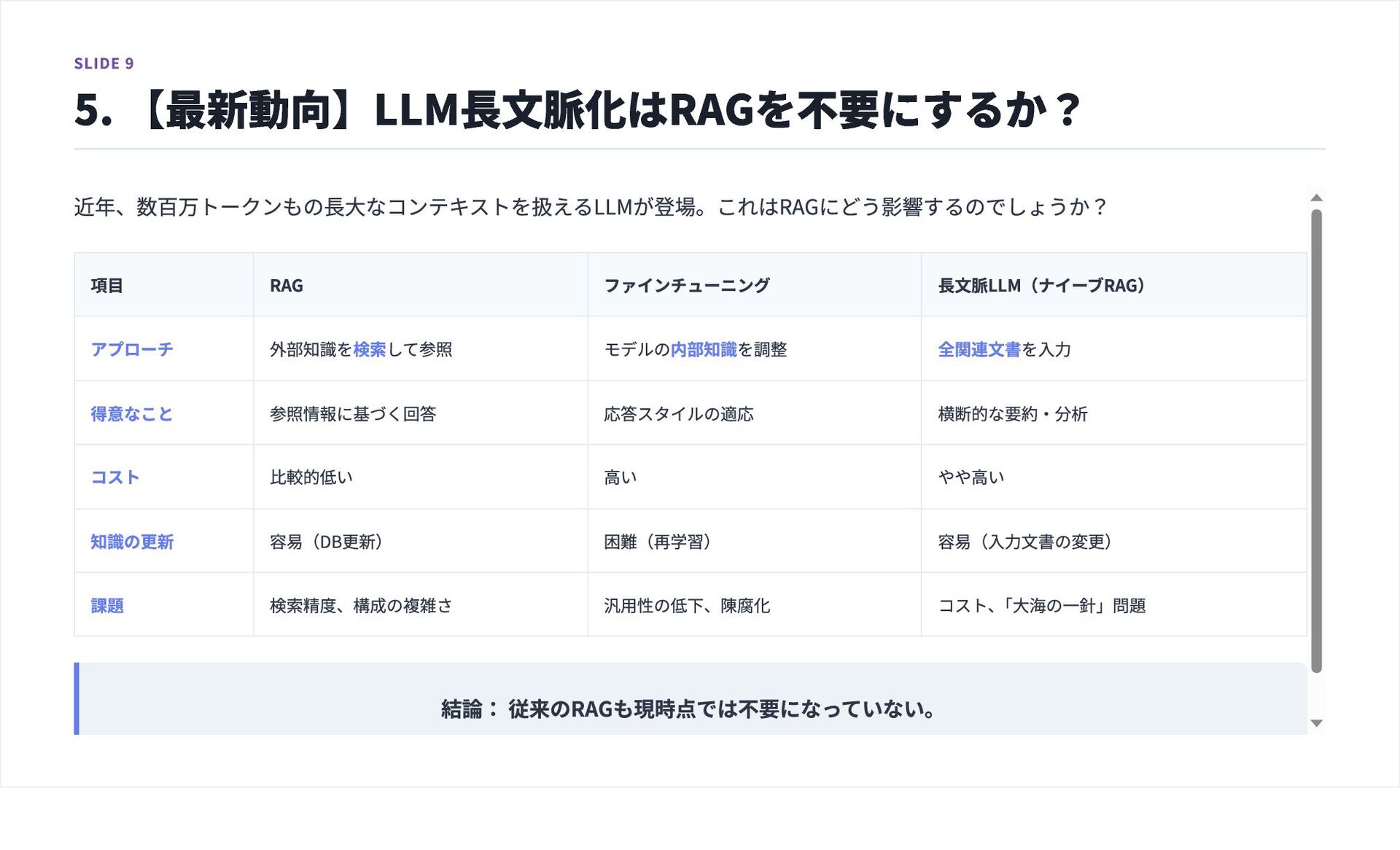Click the 項目 column header
Image resolution: width=1400 pixels, height=850 pixels.
107,286
